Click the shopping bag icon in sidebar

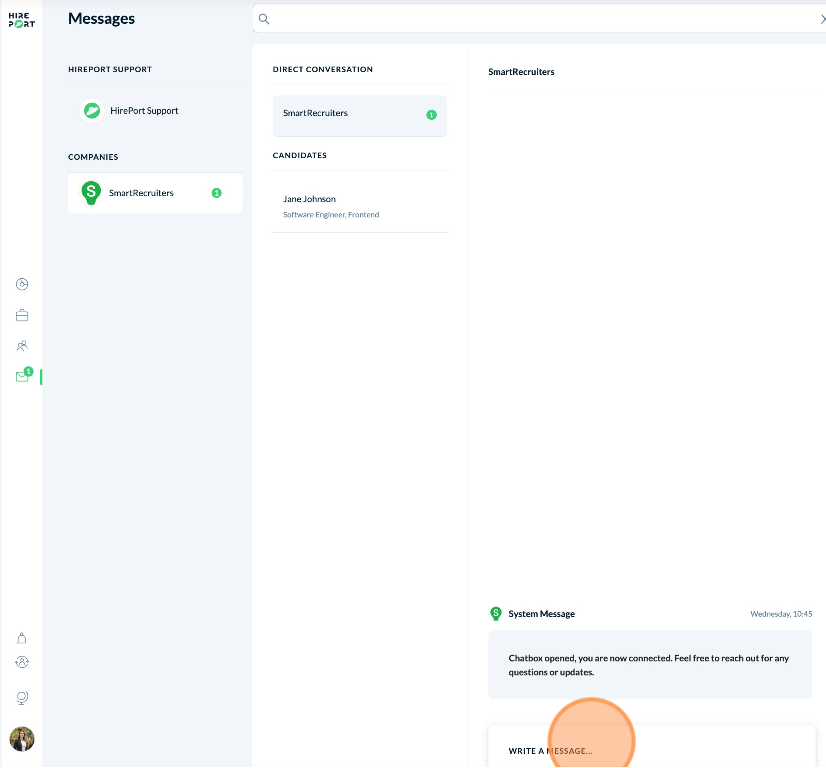pos(22,638)
